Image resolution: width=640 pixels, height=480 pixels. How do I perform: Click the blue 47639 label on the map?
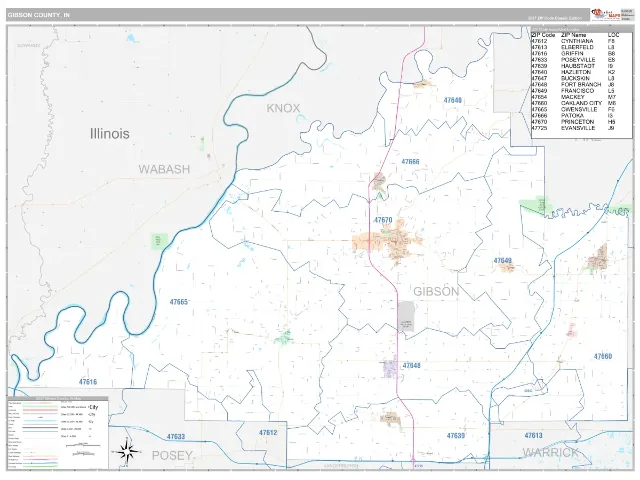coord(456,436)
